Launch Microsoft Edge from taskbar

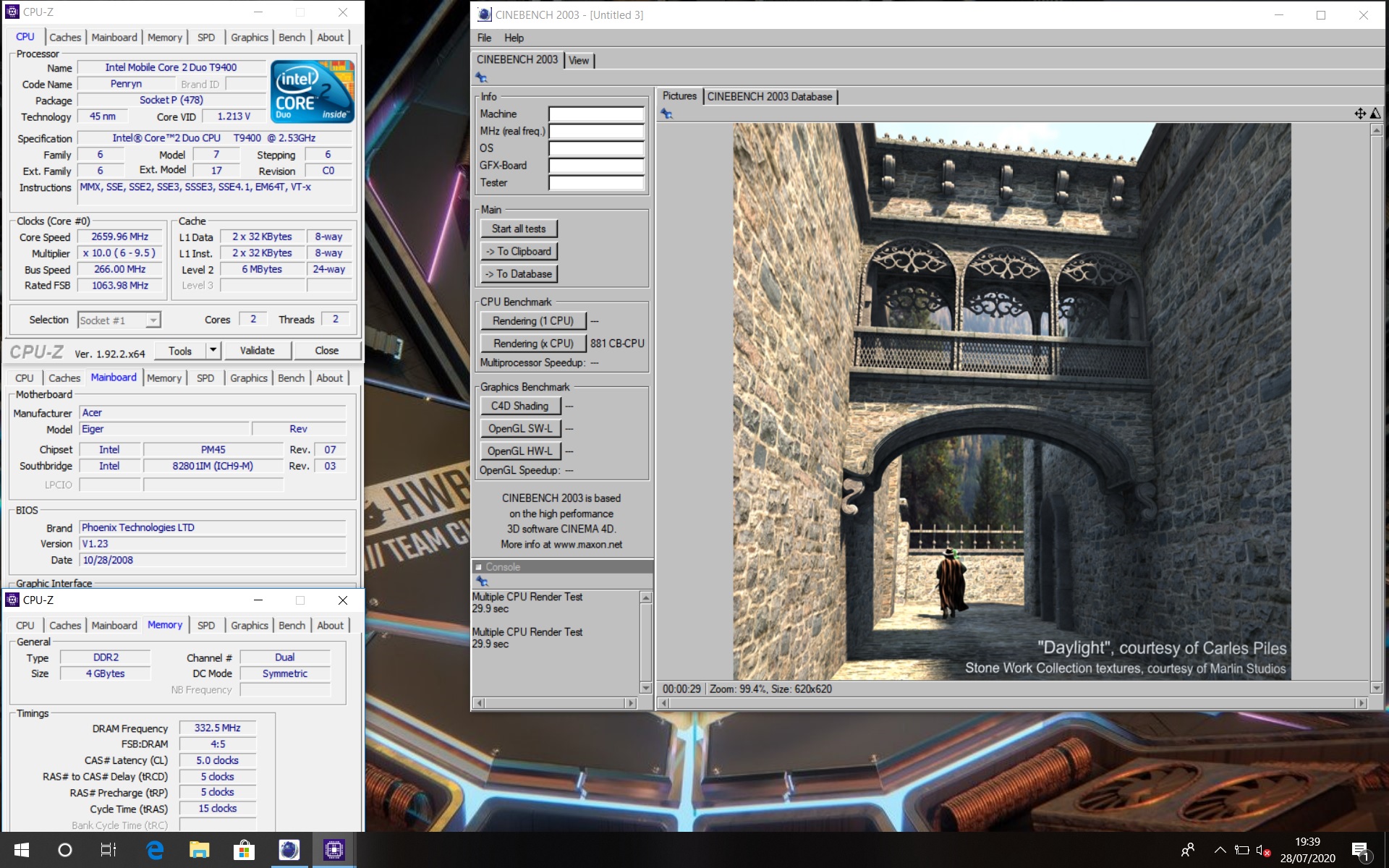click(155, 850)
